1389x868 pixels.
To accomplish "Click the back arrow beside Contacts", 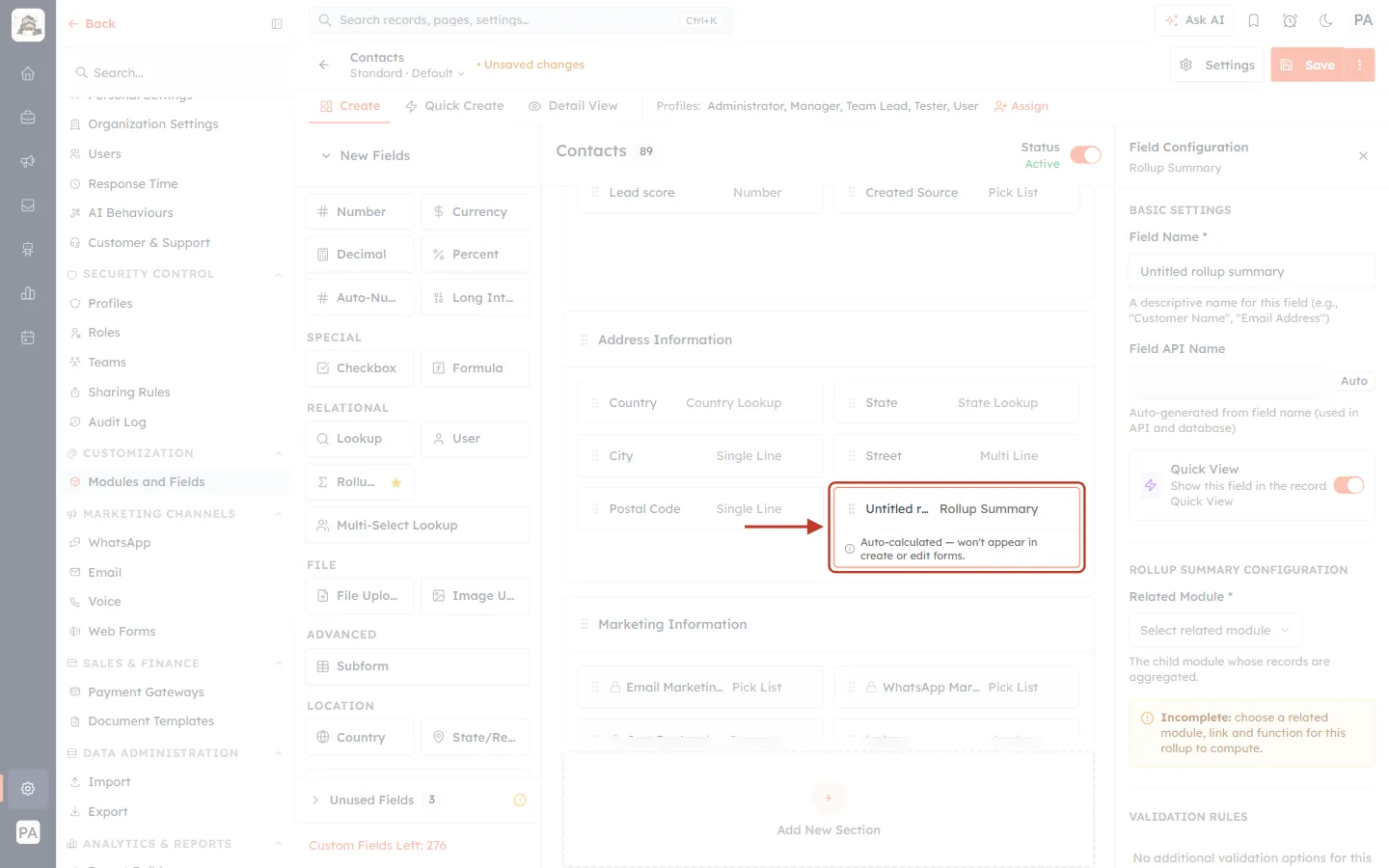I will (324, 65).
